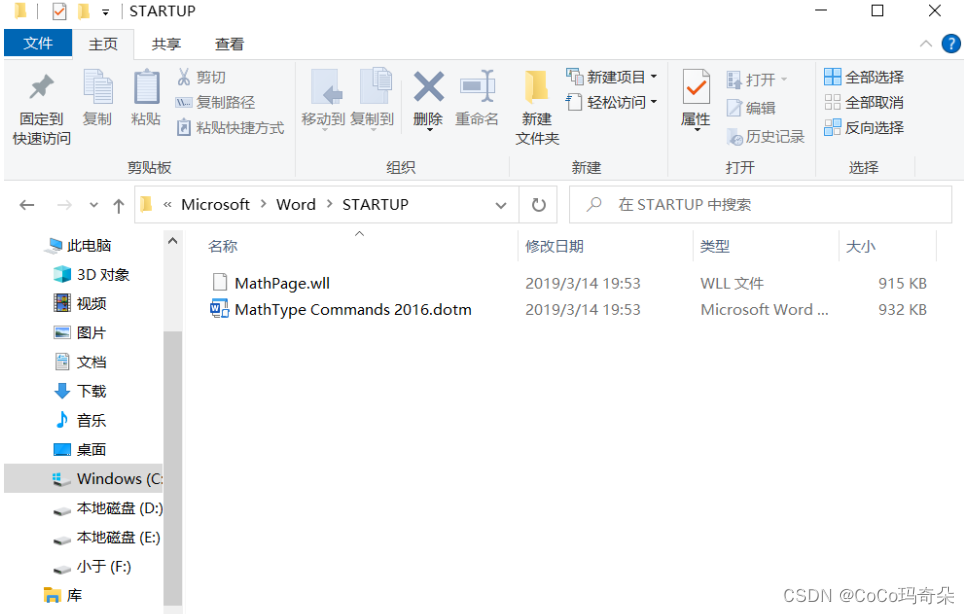The width and height of the screenshot is (970, 614).
Task: Go back with the left arrow
Action: point(27,205)
